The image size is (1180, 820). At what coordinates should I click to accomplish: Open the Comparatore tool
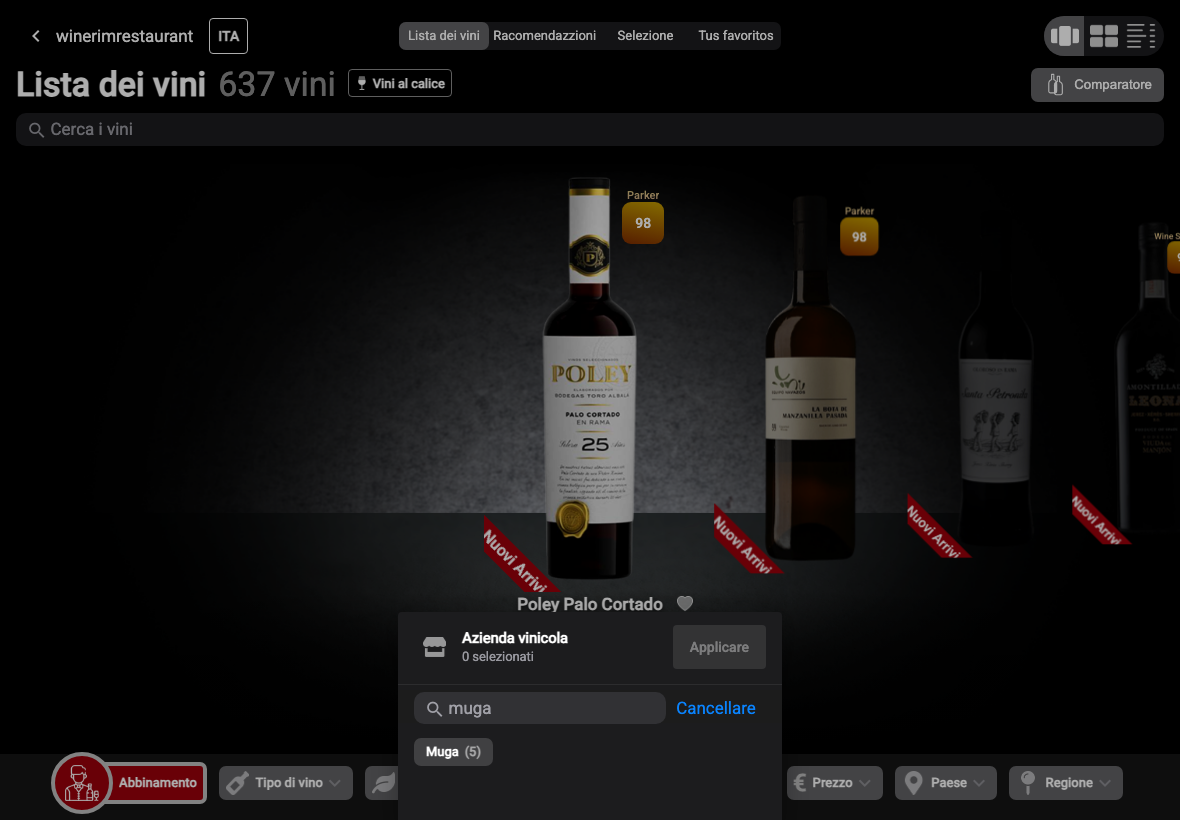[1096, 85]
